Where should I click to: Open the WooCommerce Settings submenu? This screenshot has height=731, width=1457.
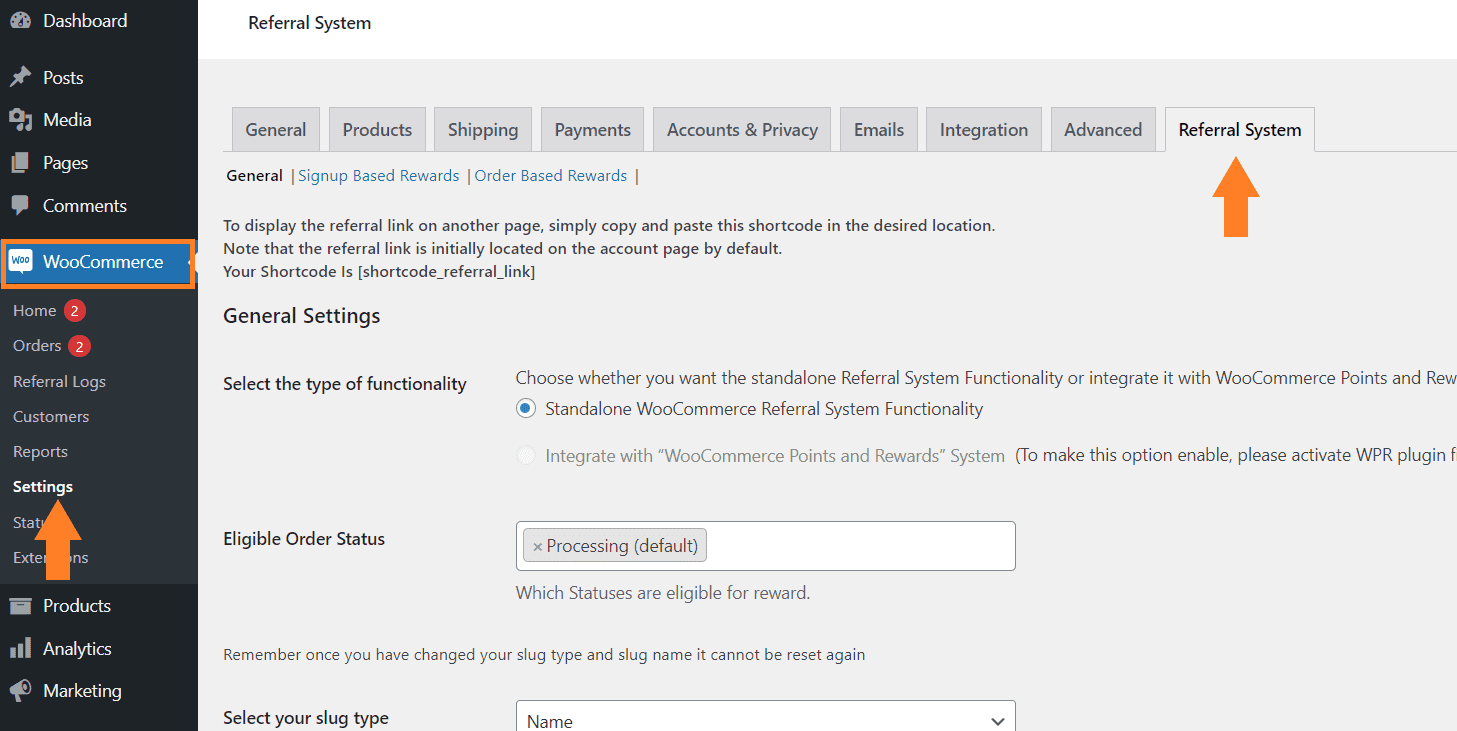pyautogui.click(x=43, y=487)
